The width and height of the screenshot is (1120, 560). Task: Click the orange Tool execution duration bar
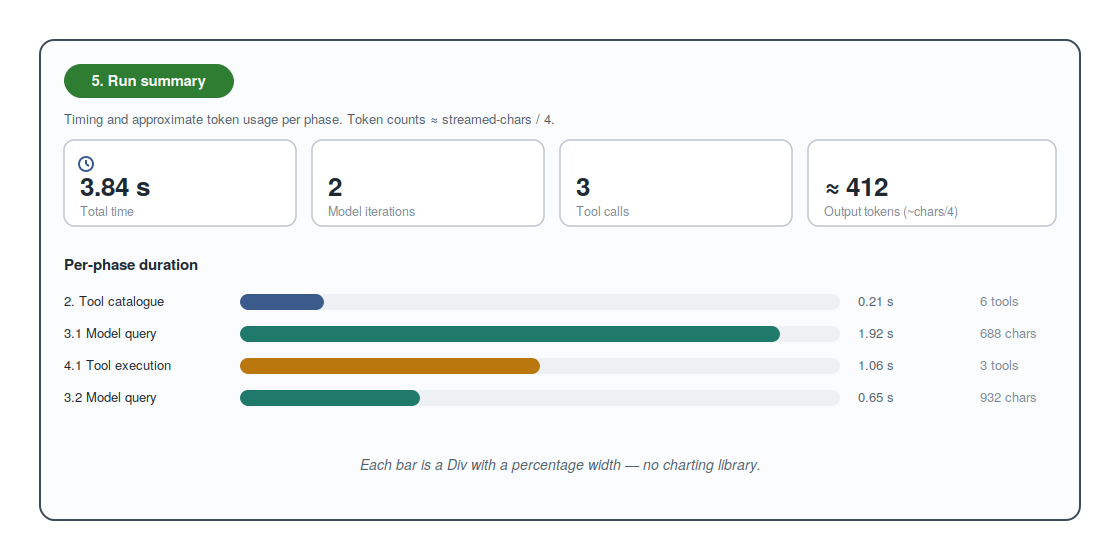tap(390, 366)
